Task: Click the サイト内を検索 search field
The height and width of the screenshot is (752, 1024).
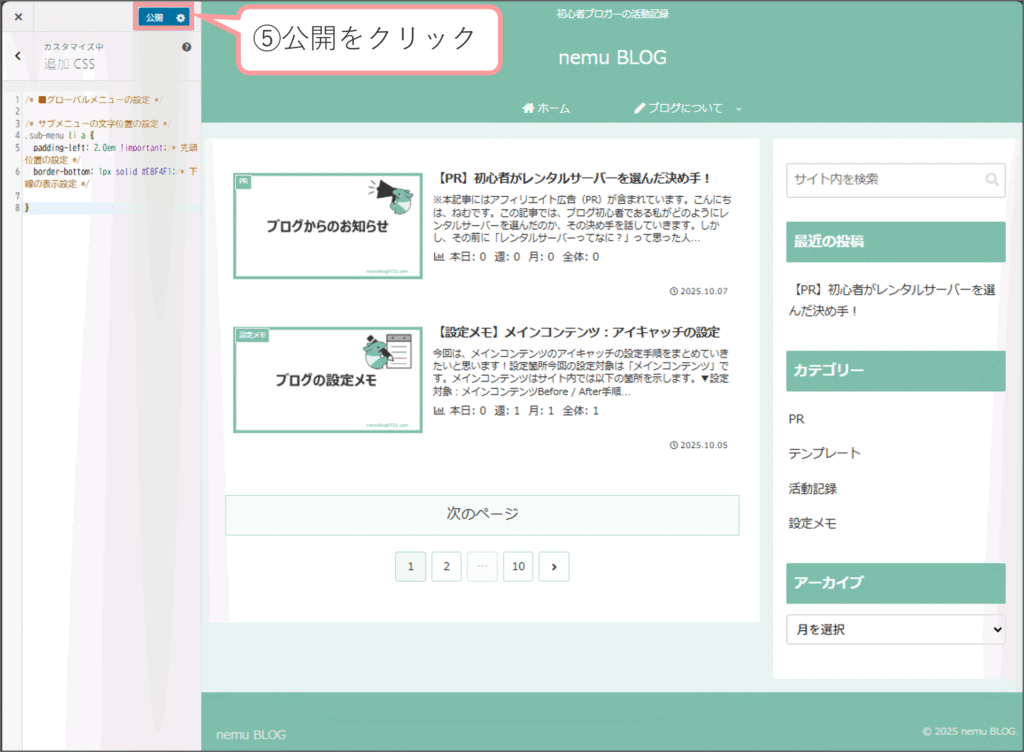Action: coord(880,180)
